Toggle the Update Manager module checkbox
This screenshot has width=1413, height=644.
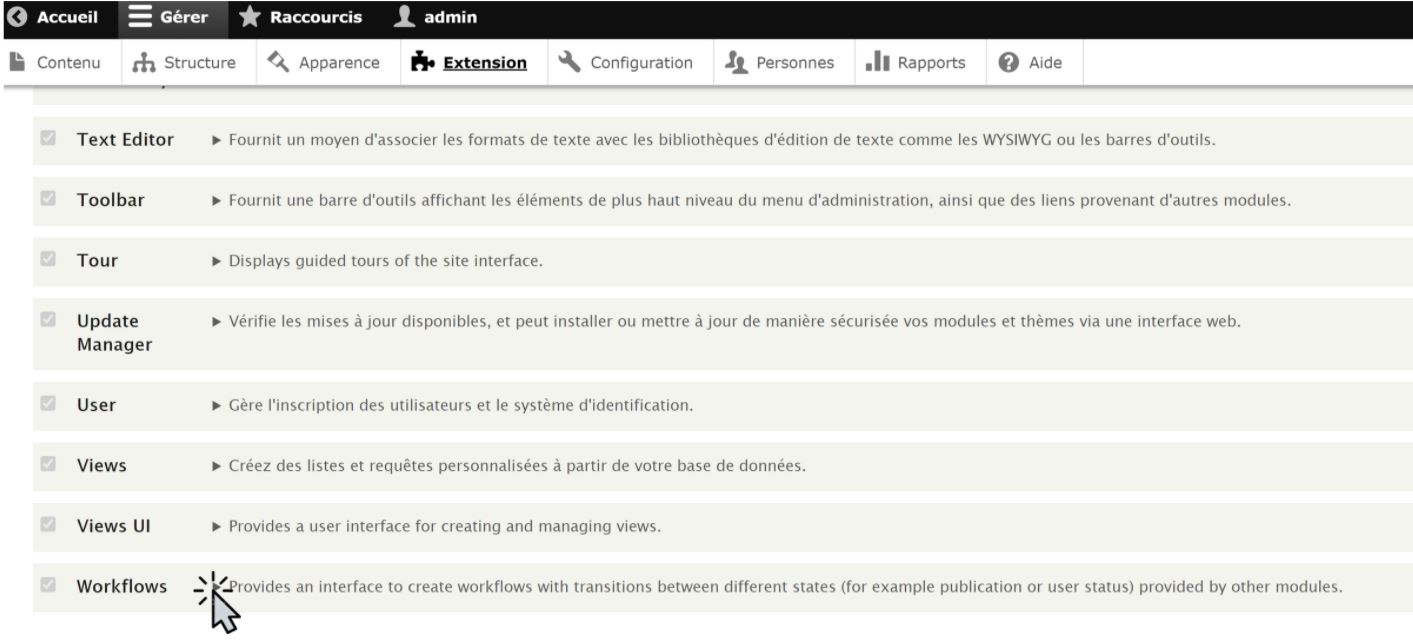coord(47,321)
